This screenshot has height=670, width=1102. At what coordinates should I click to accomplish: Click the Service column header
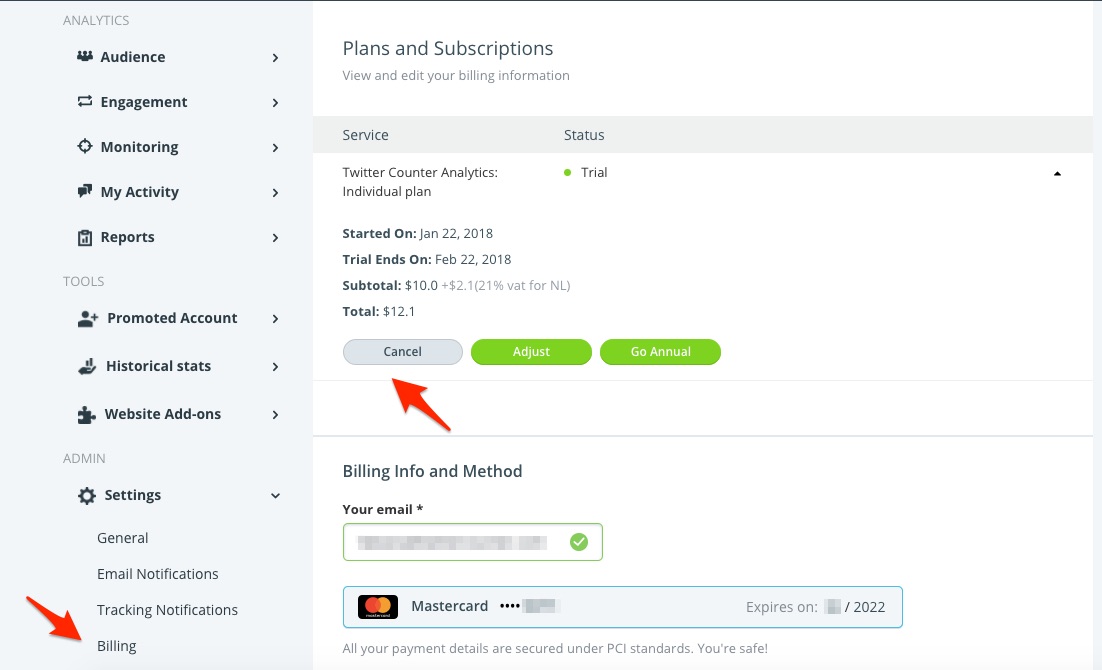pos(365,135)
